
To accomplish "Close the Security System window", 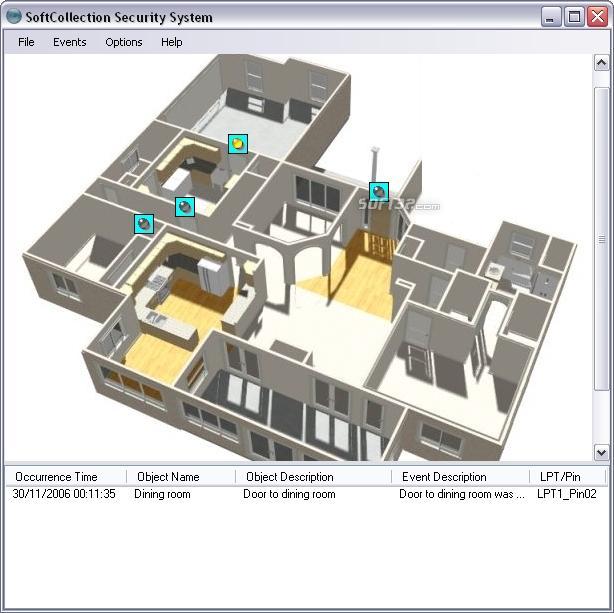I will coord(598,17).
